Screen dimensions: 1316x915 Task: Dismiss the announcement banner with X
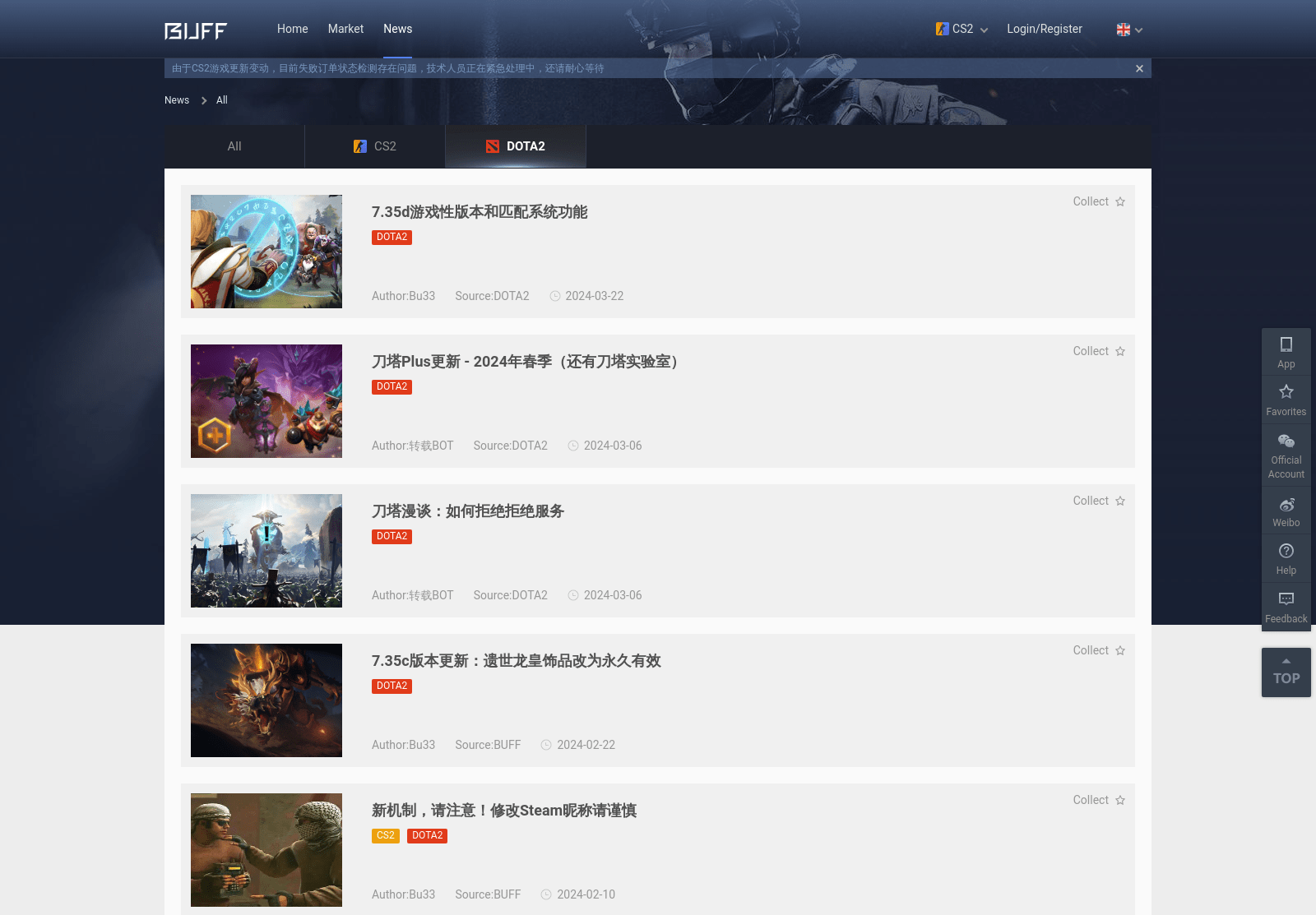tap(1139, 68)
